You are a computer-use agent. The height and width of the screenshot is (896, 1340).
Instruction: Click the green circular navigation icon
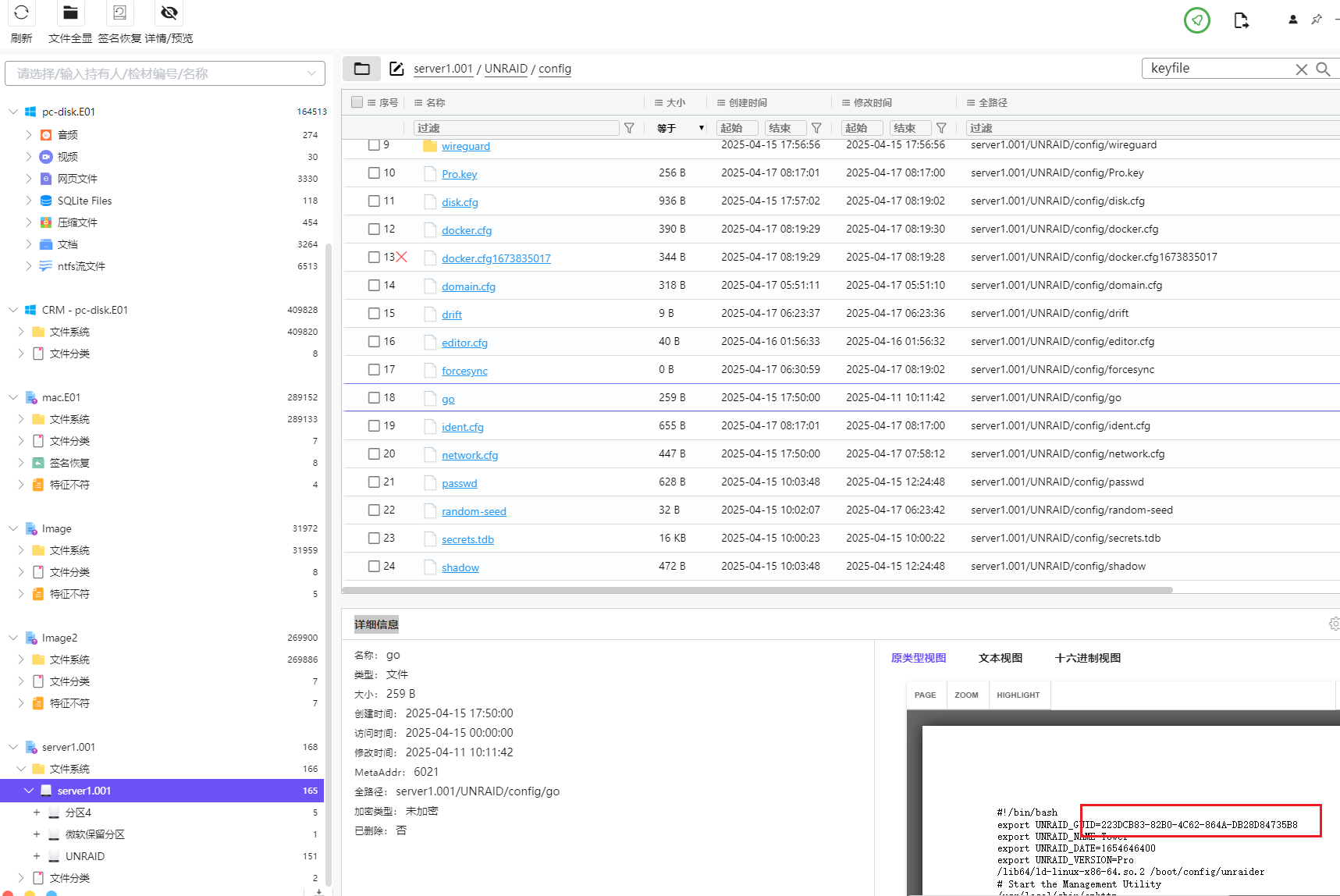tap(1196, 20)
